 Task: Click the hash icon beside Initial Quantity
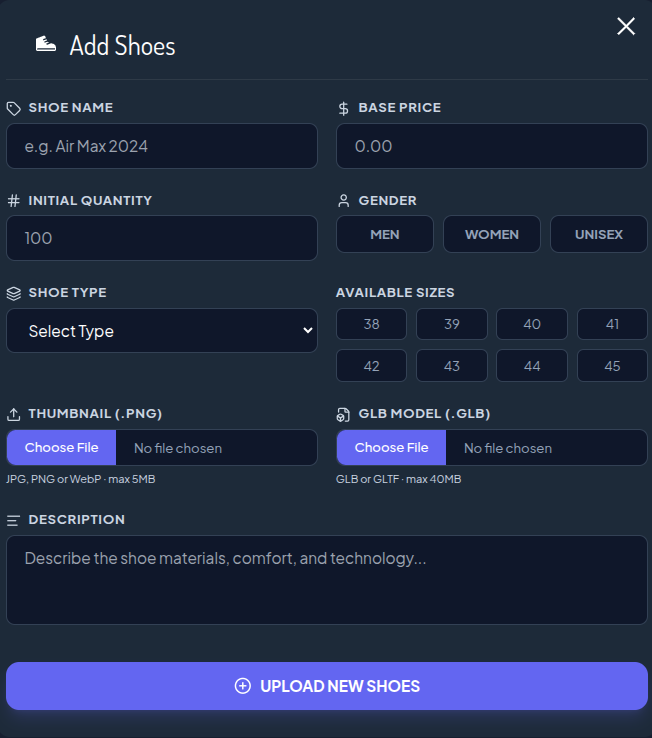pyautogui.click(x=14, y=201)
